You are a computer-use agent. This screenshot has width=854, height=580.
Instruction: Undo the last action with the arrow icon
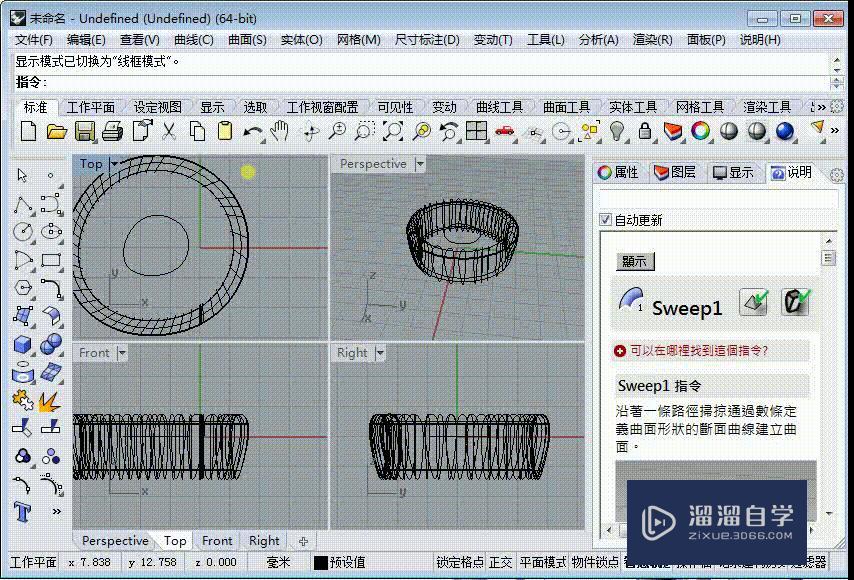click(x=253, y=132)
